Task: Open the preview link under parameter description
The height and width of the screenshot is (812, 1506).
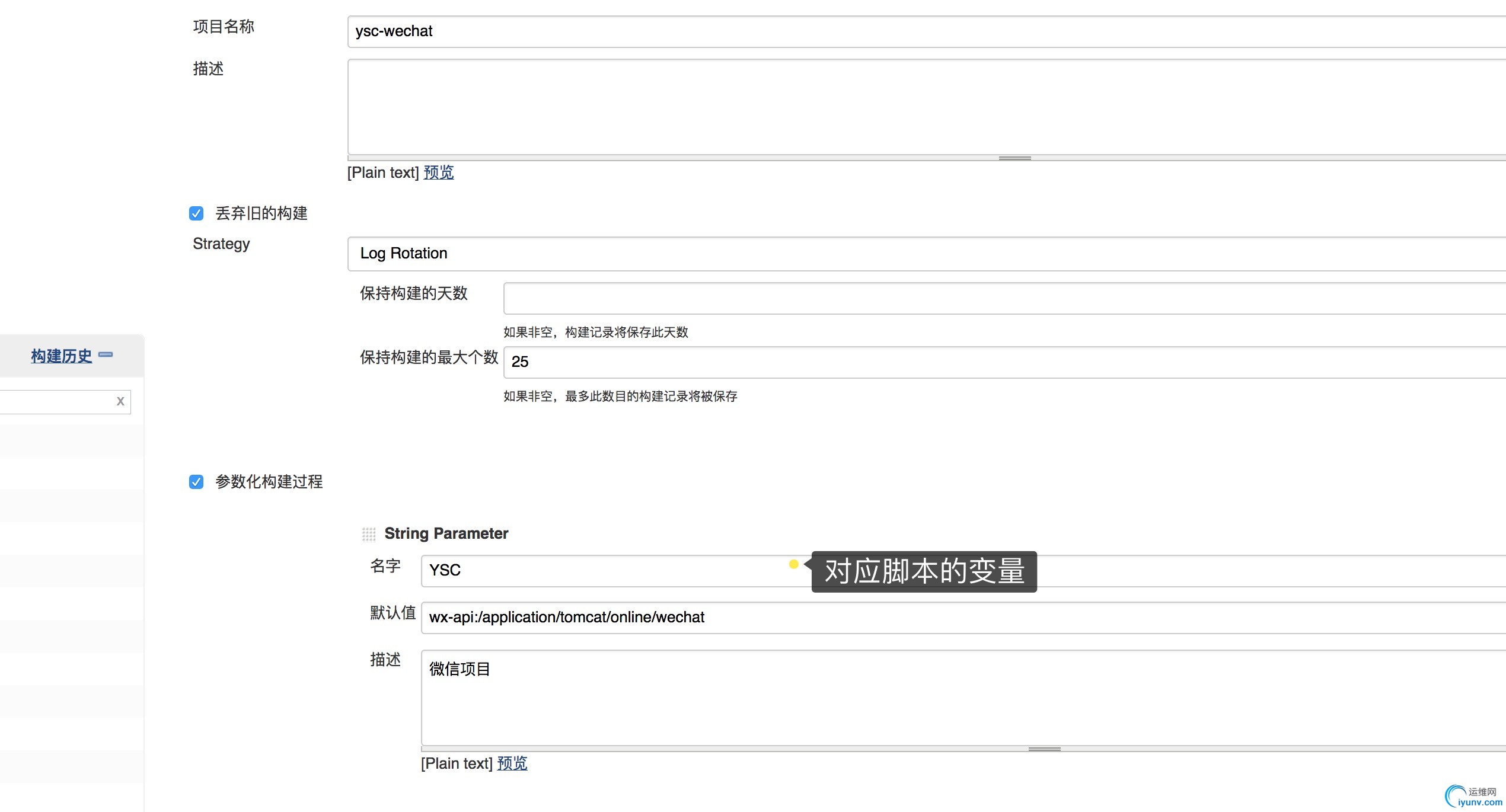Action: click(x=512, y=763)
